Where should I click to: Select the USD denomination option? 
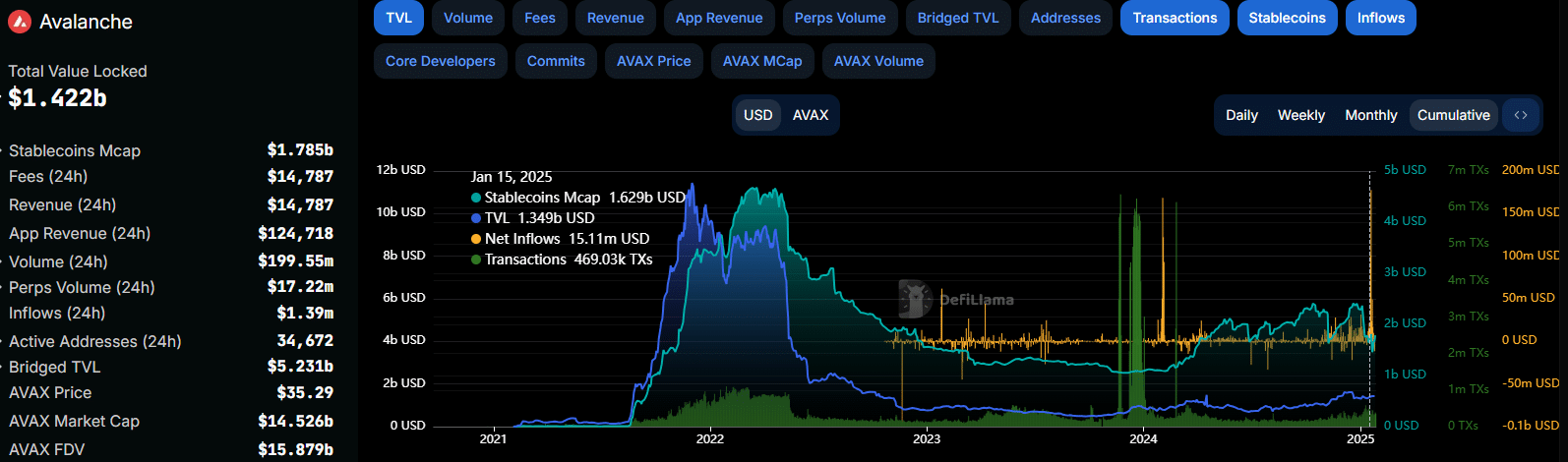[757, 115]
